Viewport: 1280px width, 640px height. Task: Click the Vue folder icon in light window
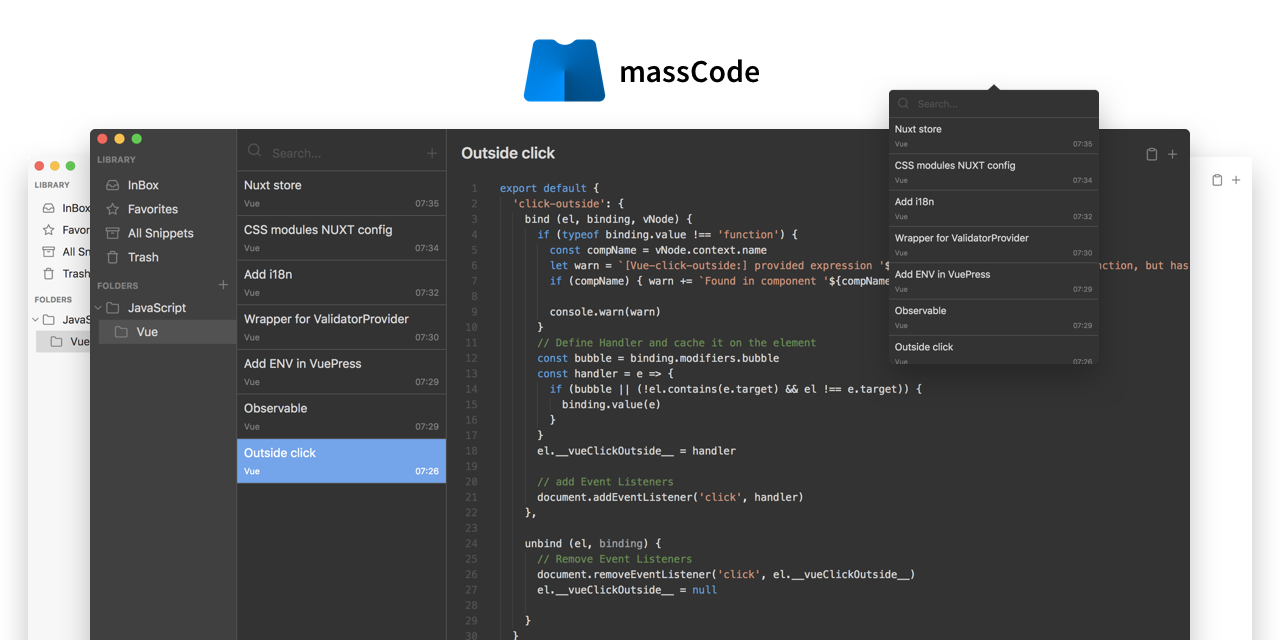pyautogui.click(x=57, y=342)
